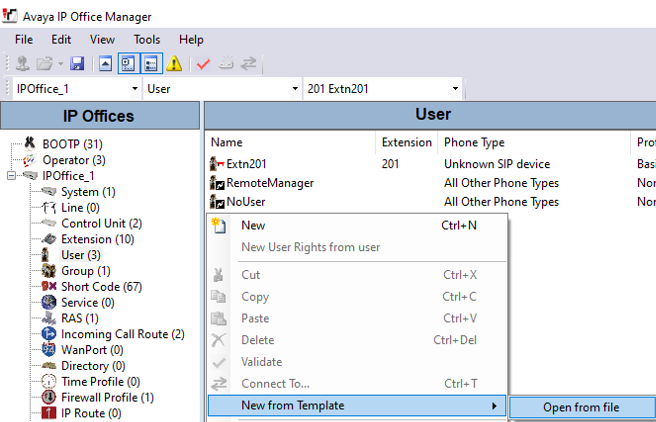Click the IP Route red sign icon

point(49,413)
